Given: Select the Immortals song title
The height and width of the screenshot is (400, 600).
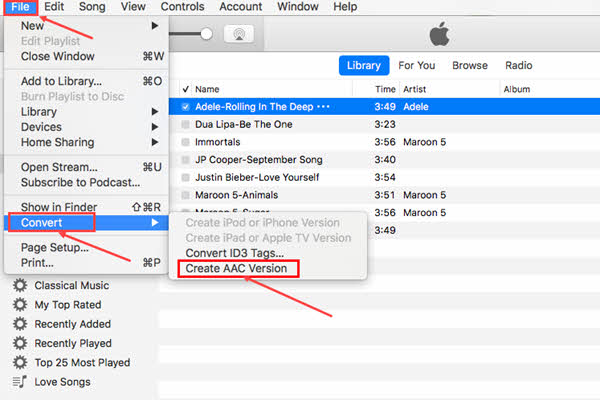Looking at the screenshot, I should coord(217,142).
